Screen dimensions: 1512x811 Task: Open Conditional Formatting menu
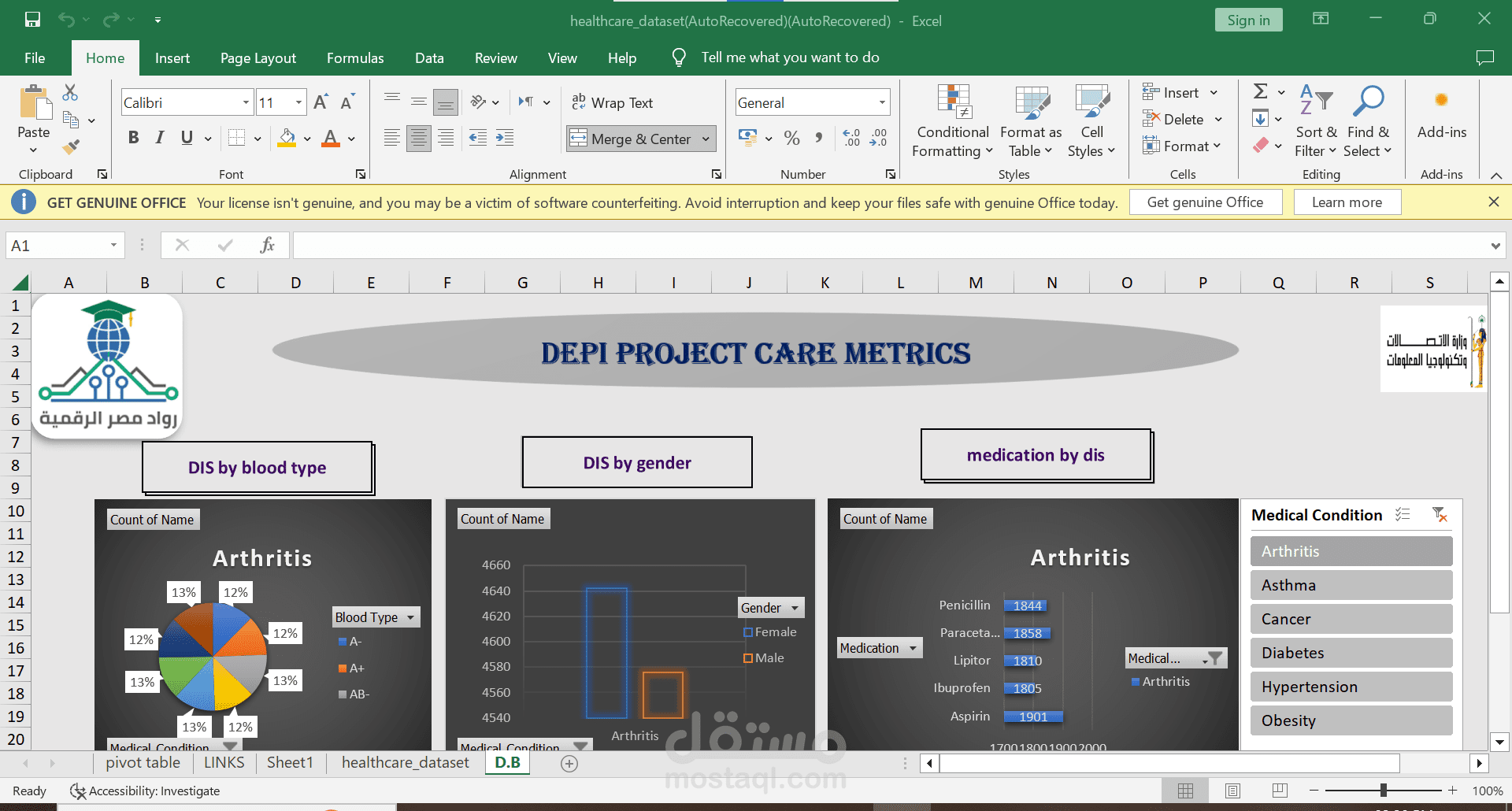(x=953, y=121)
